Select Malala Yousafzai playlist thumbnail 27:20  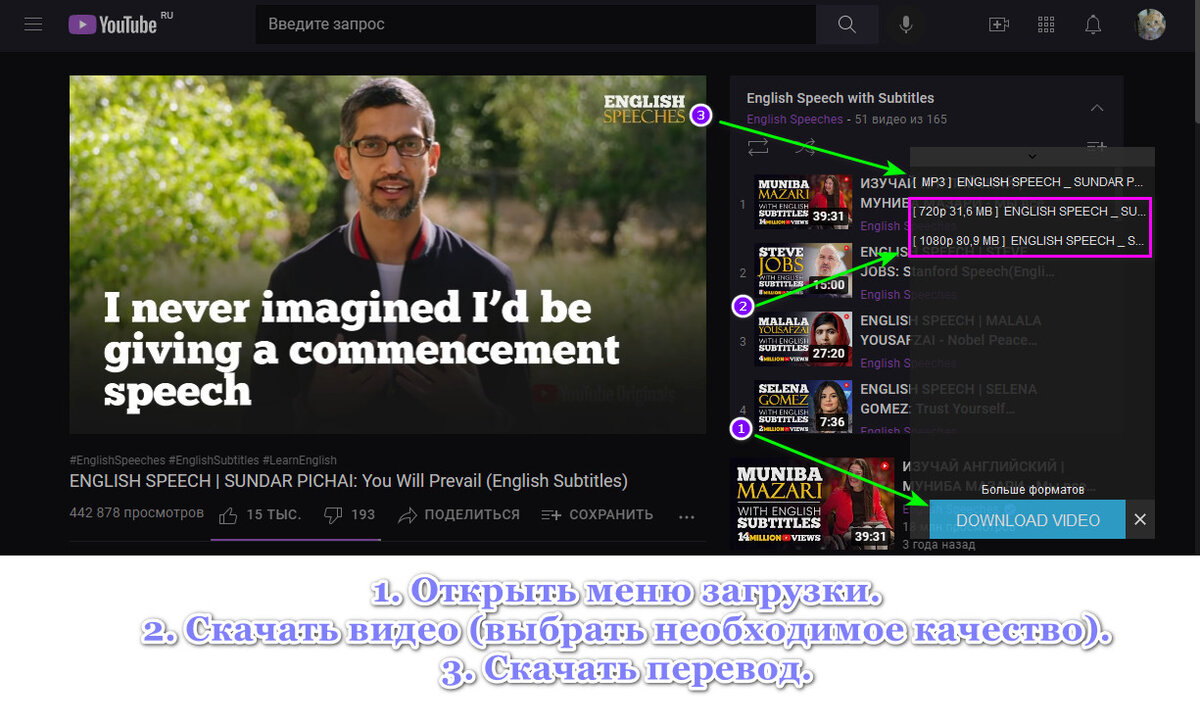pos(803,339)
